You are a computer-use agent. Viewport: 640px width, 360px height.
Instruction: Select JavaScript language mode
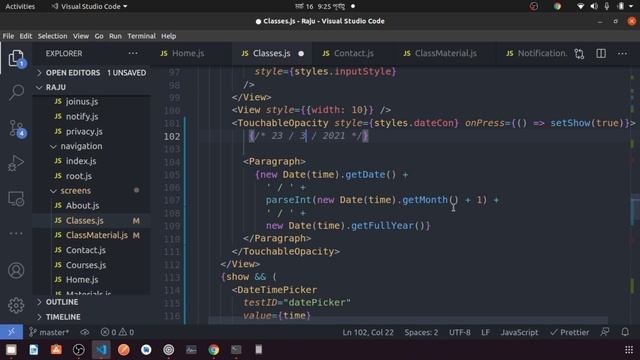[x=519, y=332]
